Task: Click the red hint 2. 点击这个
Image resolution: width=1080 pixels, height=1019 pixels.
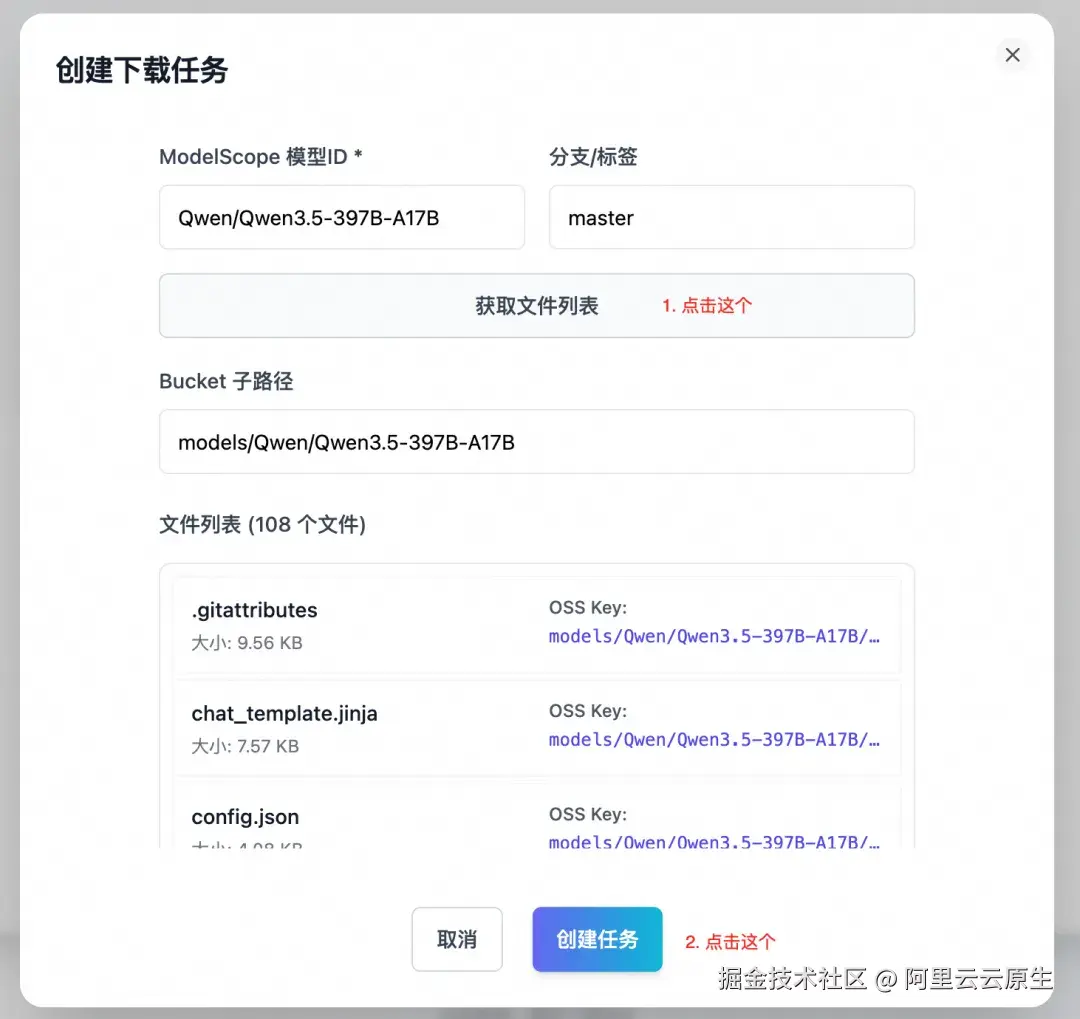Action: click(x=729, y=940)
